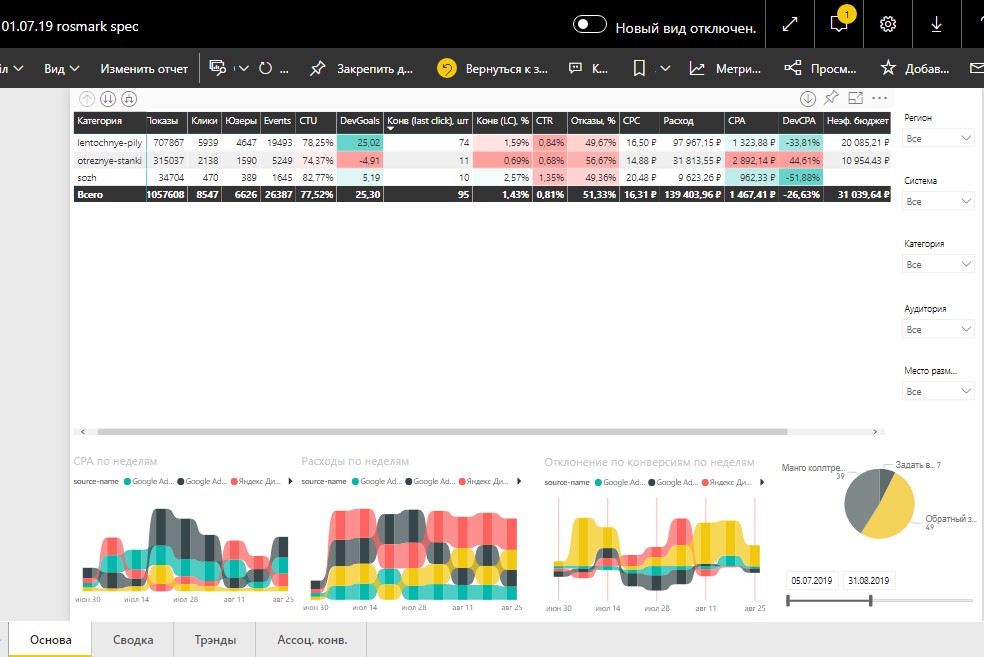Open full screen mode with the diagonal arrows icon
This screenshot has height=657, width=984.
[790, 24]
